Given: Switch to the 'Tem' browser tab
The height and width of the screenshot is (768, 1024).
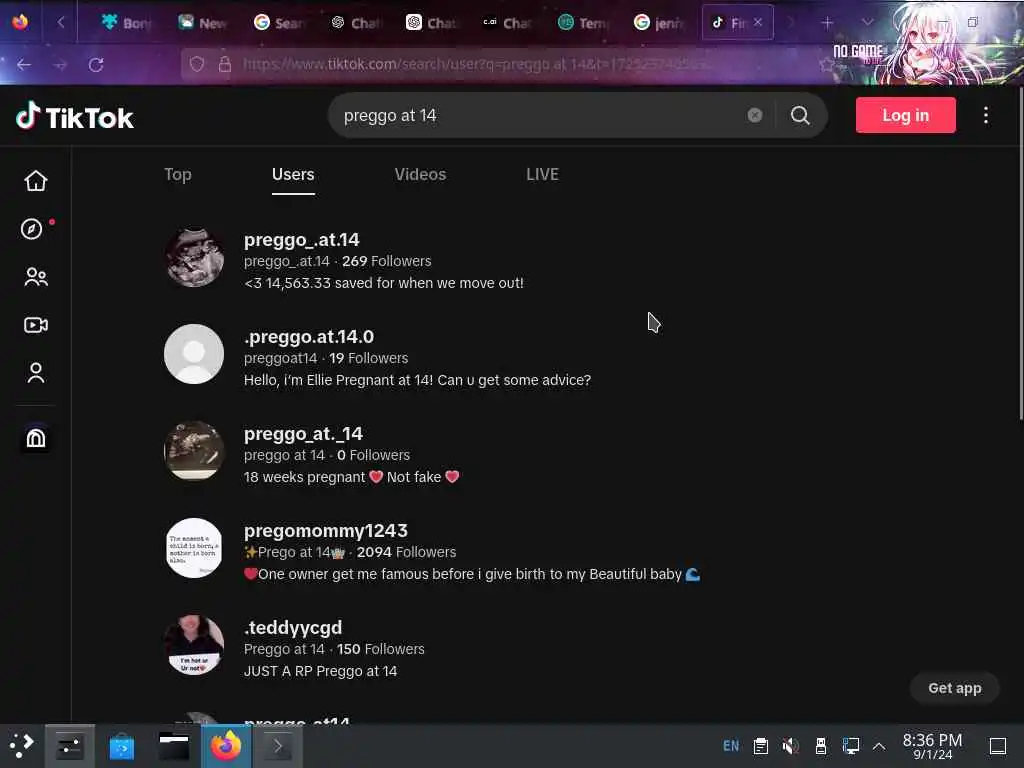Looking at the screenshot, I should (583, 23).
